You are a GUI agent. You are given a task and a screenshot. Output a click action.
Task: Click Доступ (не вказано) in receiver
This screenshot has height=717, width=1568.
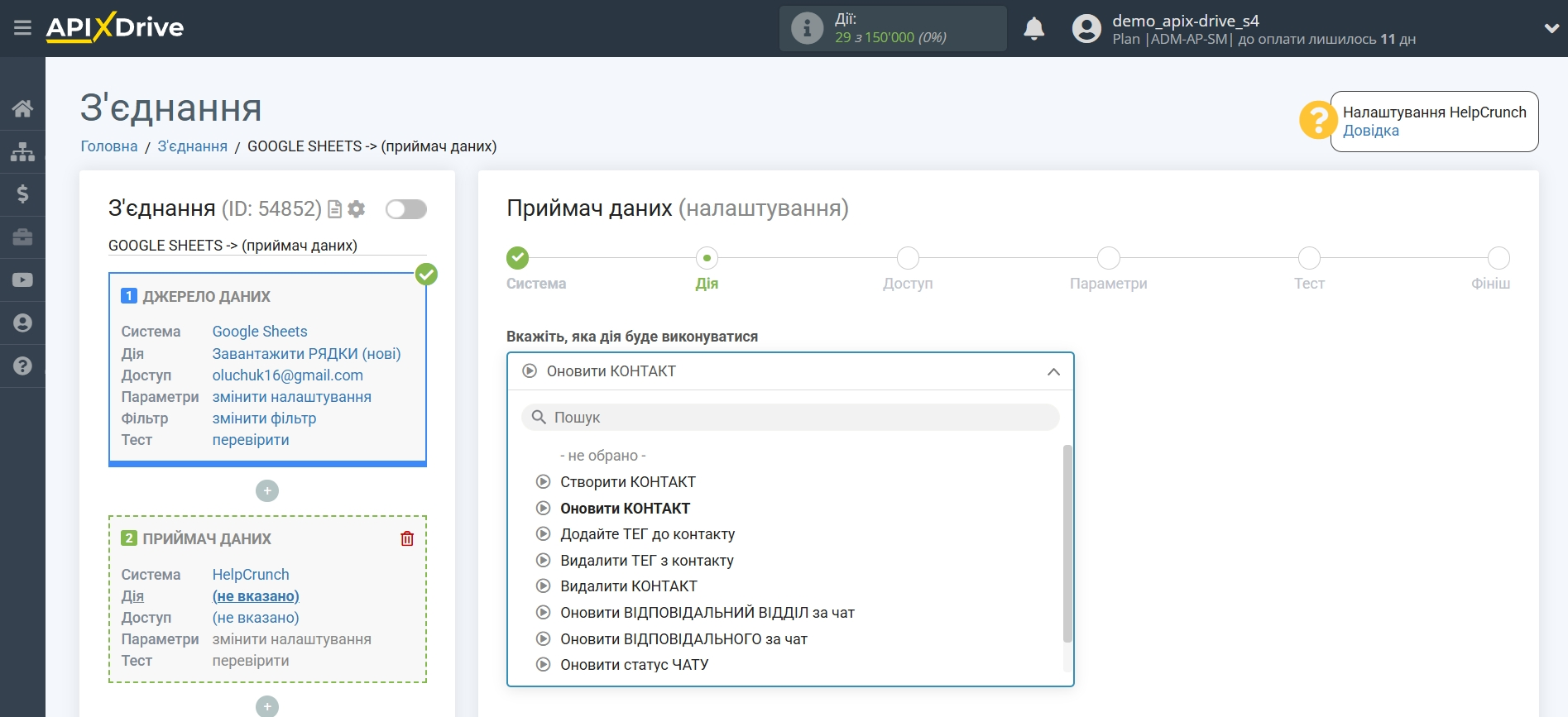coord(256,618)
